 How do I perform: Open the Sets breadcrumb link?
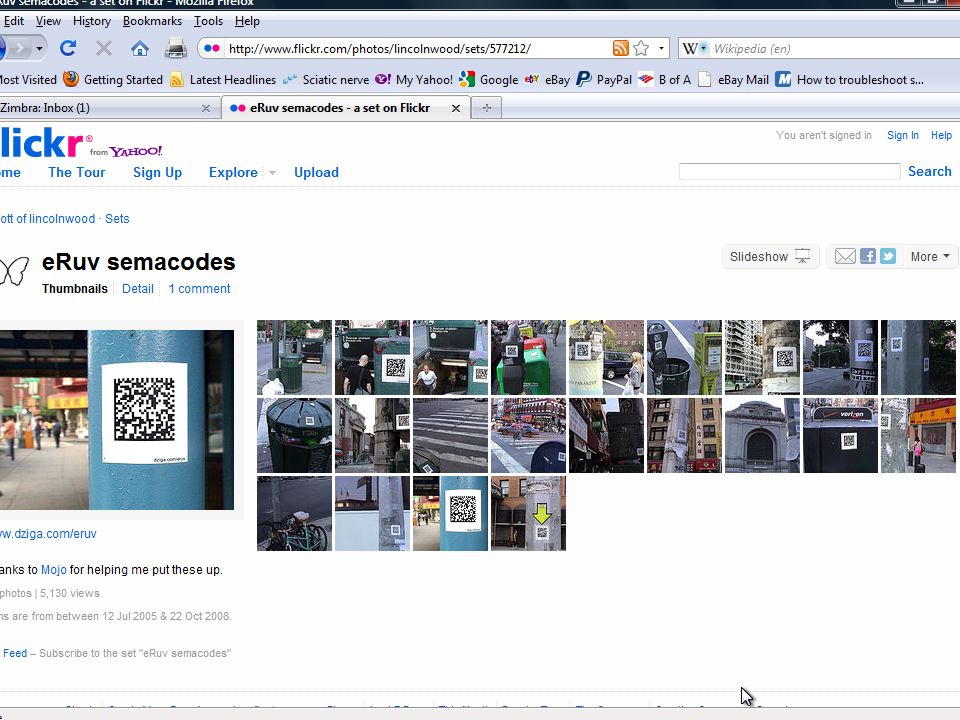(x=117, y=219)
